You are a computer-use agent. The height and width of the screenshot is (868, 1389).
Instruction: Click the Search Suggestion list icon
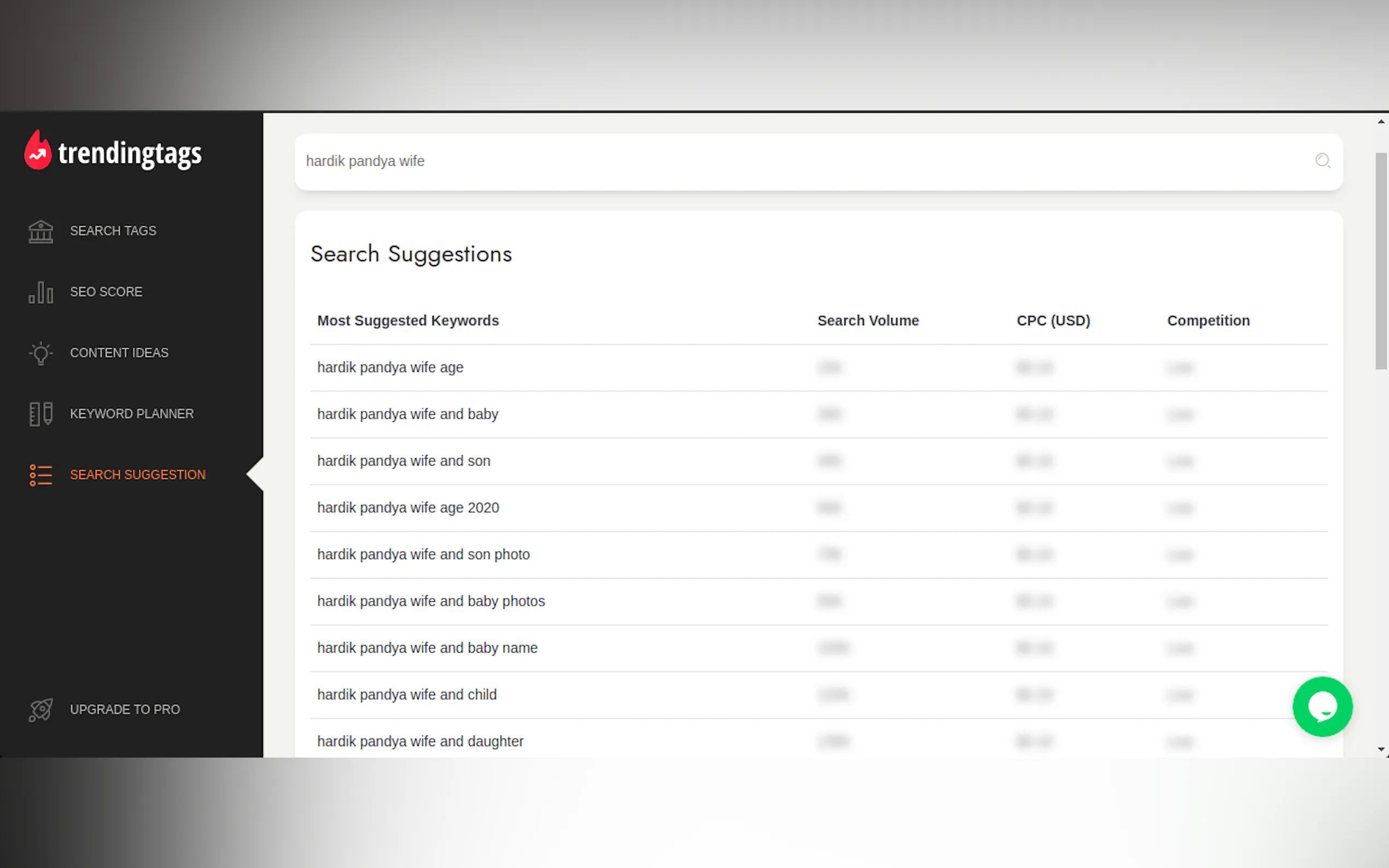(x=41, y=476)
